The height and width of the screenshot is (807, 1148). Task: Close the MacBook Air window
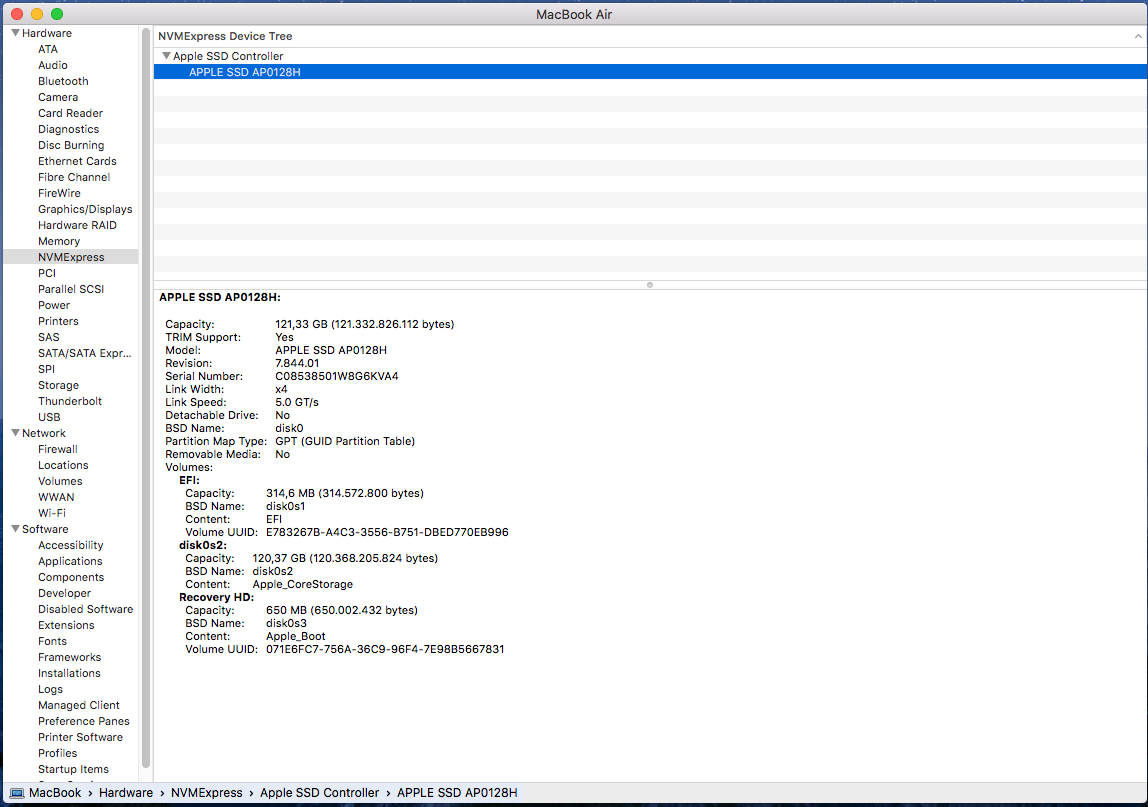click(x=17, y=14)
